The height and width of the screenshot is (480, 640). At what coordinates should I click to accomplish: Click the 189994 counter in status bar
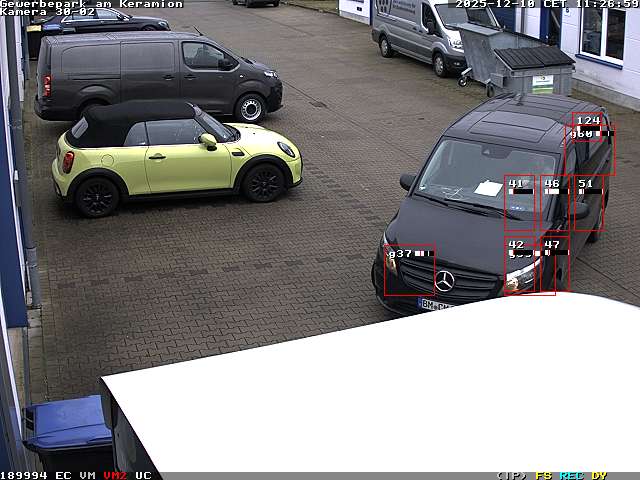(24, 475)
